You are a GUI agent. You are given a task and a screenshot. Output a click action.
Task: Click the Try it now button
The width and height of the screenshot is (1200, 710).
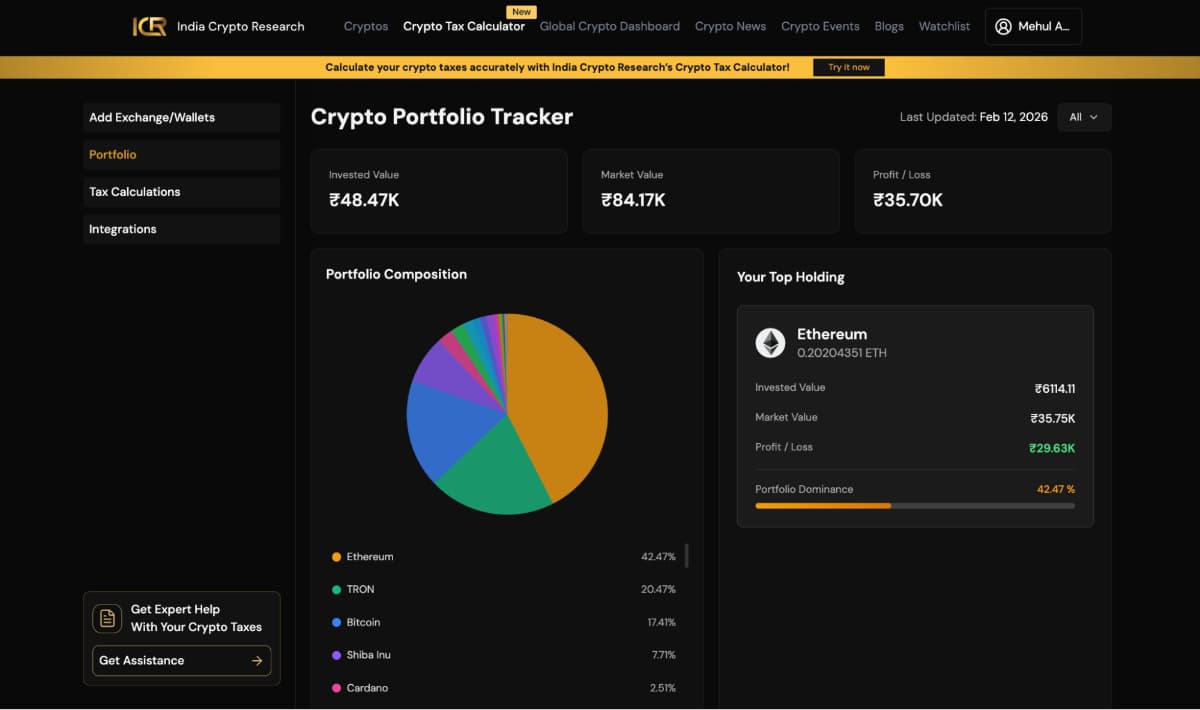849,68
